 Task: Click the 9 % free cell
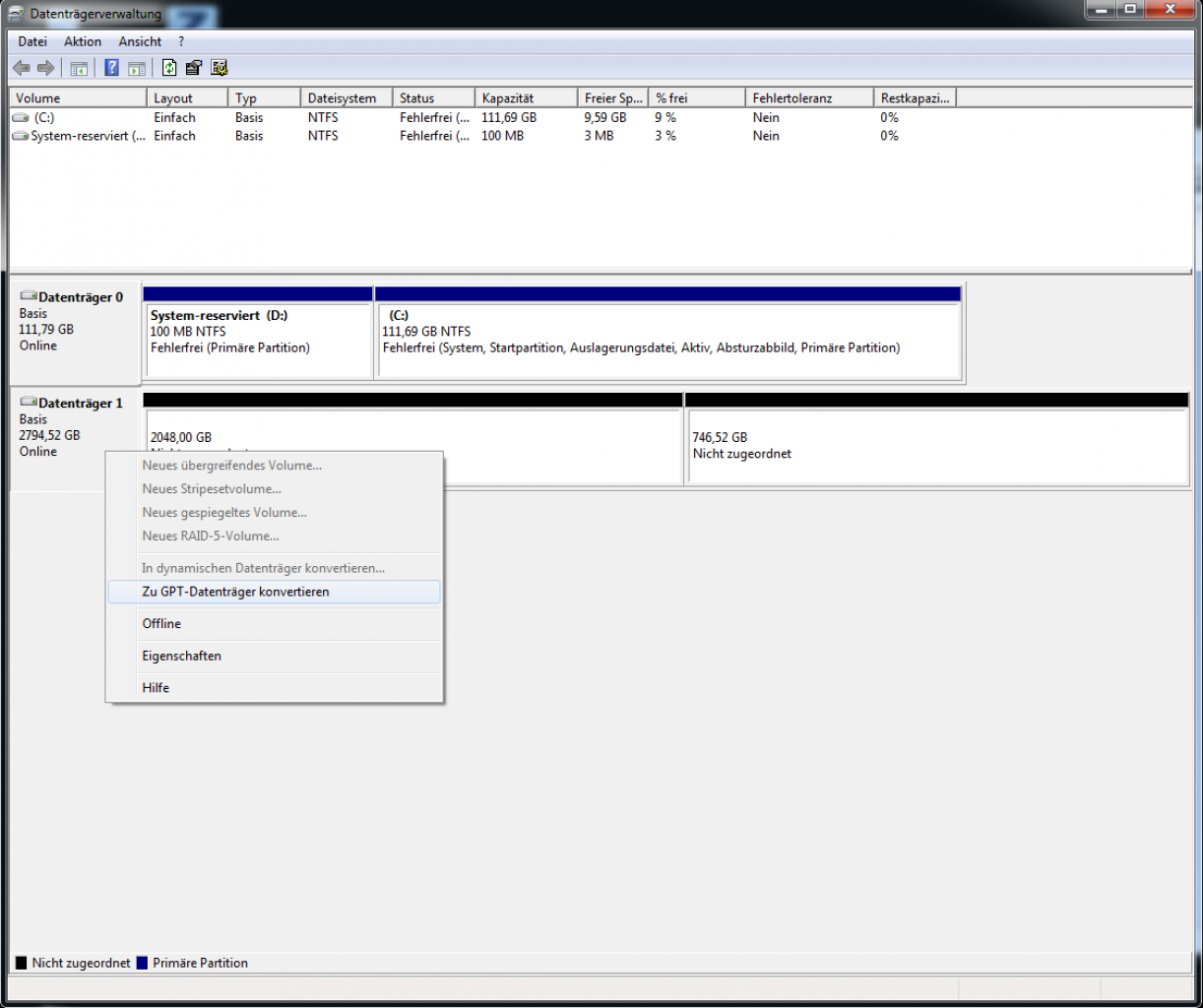(x=666, y=117)
